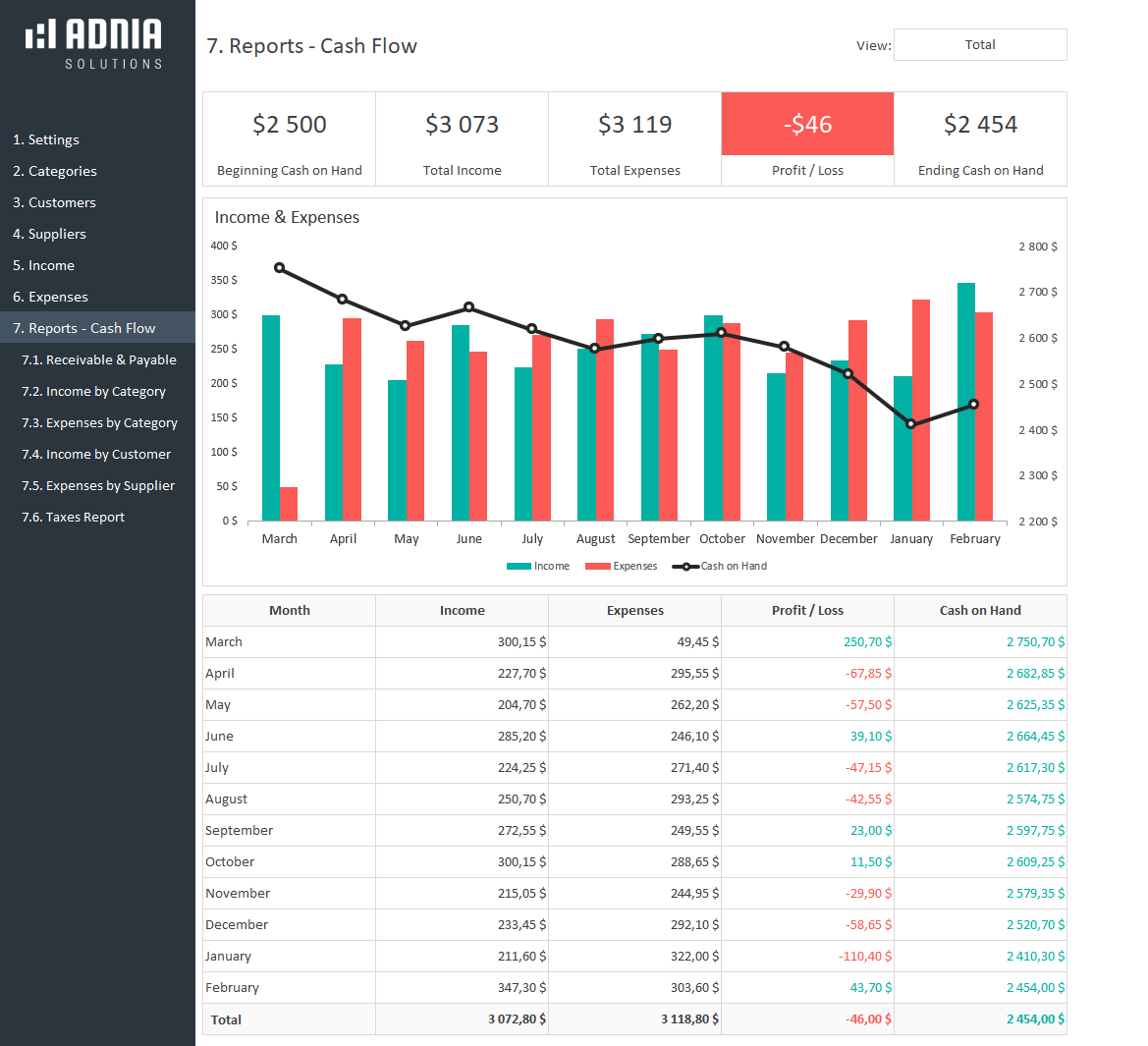Select the Cash on Hand legend marker
The height and width of the screenshot is (1046, 1148).
684,567
